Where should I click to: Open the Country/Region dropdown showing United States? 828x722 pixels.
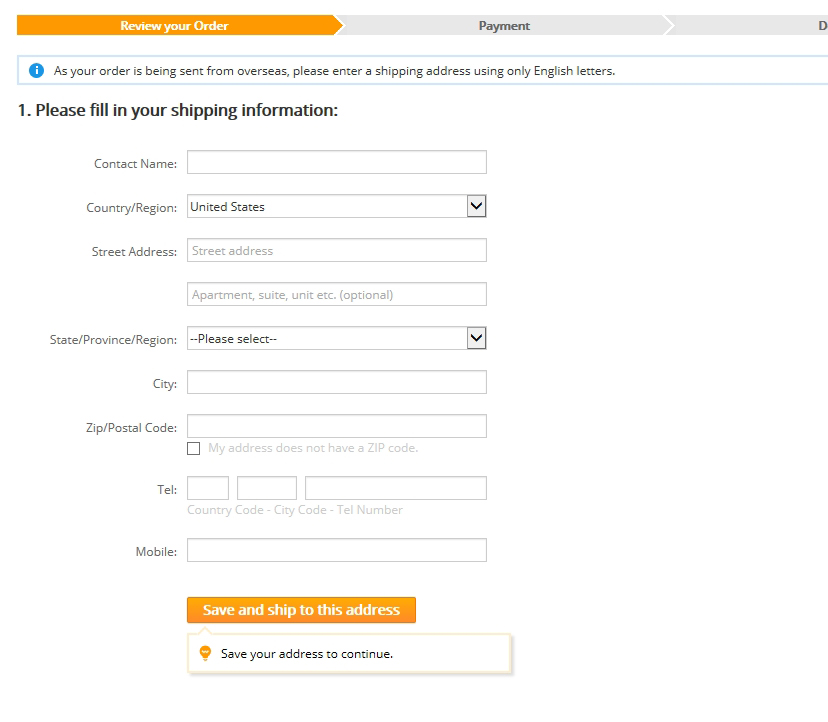point(336,207)
